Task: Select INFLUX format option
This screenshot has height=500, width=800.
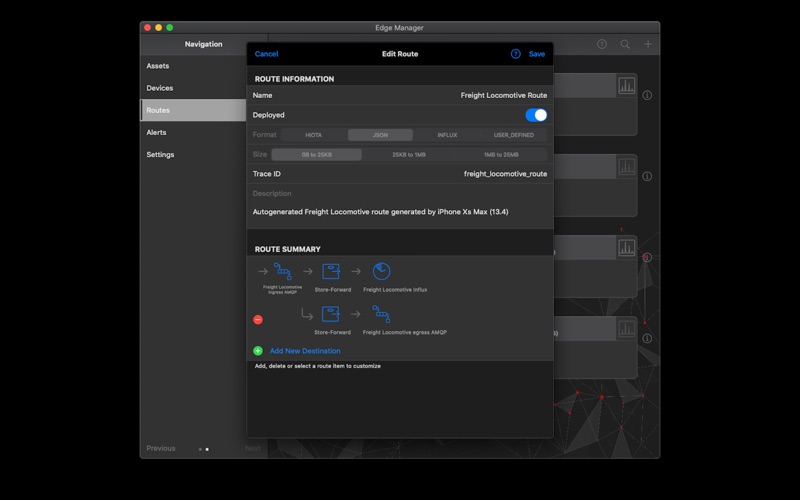Action: 447,135
